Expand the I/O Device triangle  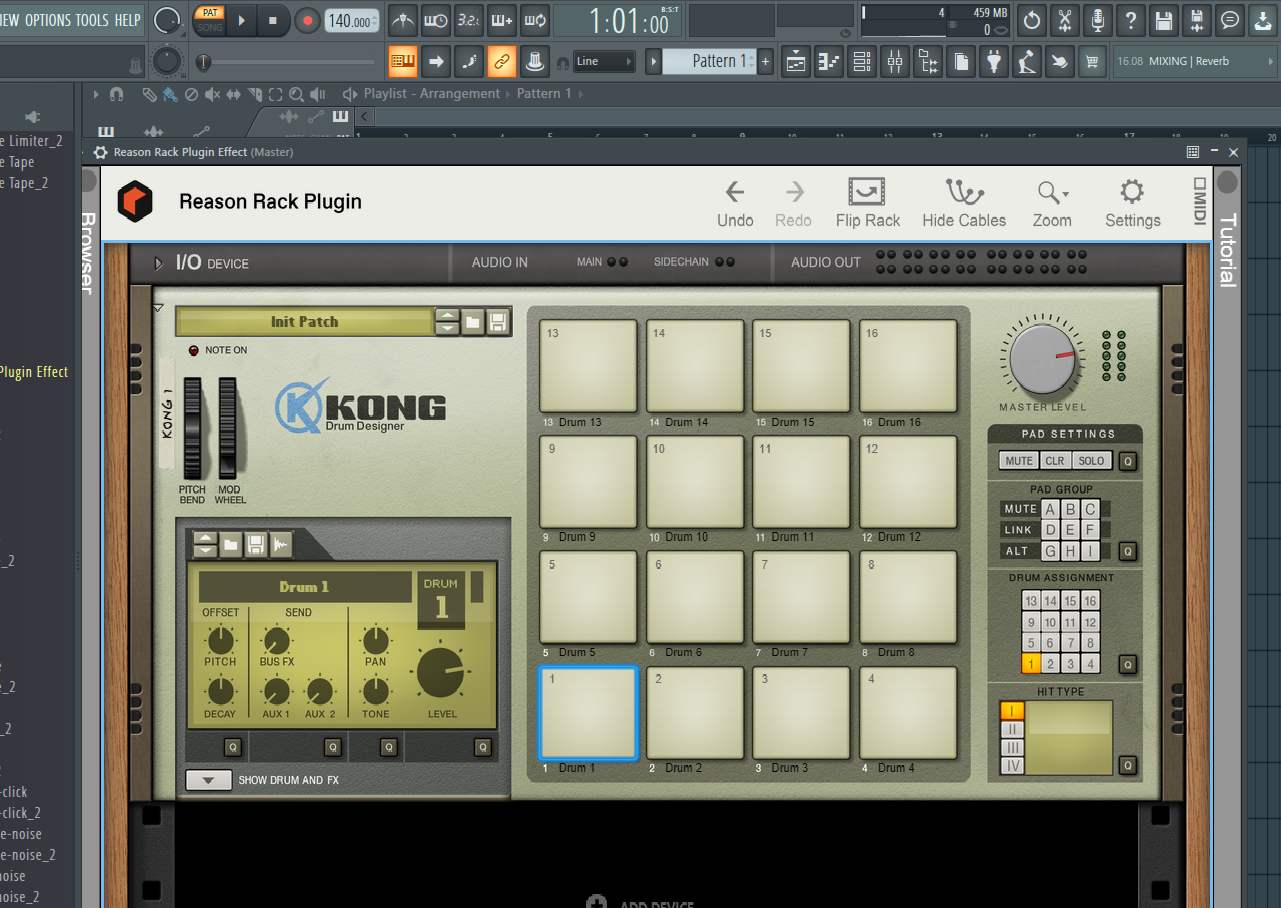point(159,264)
